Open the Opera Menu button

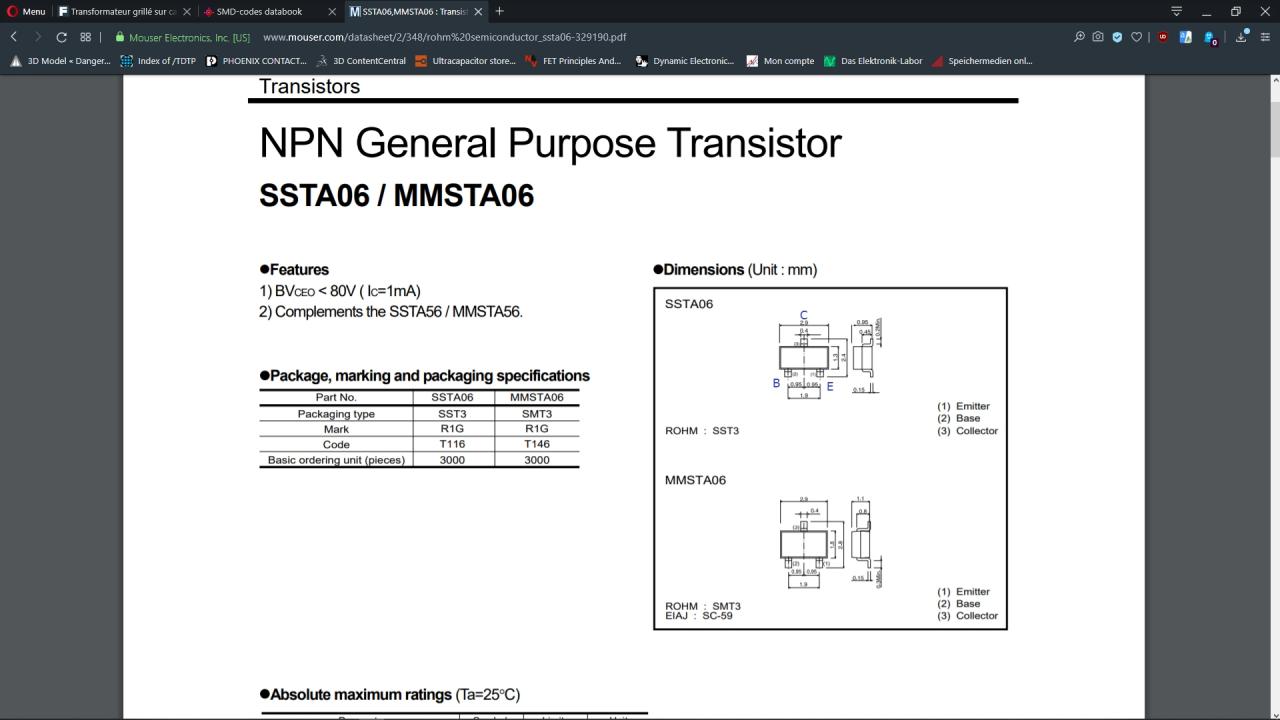click(27, 11)
